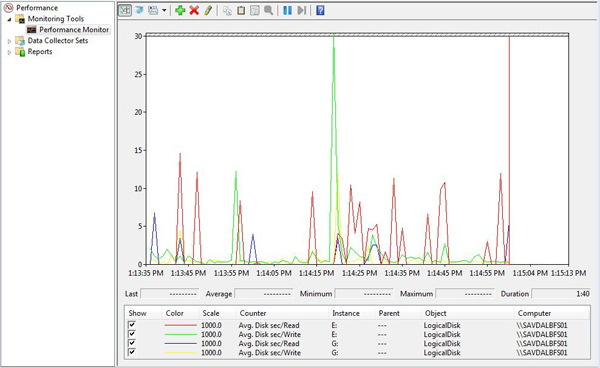Uncheck Show for E: Avg. Disk sec/Read
The height and width of the screenshot is (368, 600).
(132, 325)
